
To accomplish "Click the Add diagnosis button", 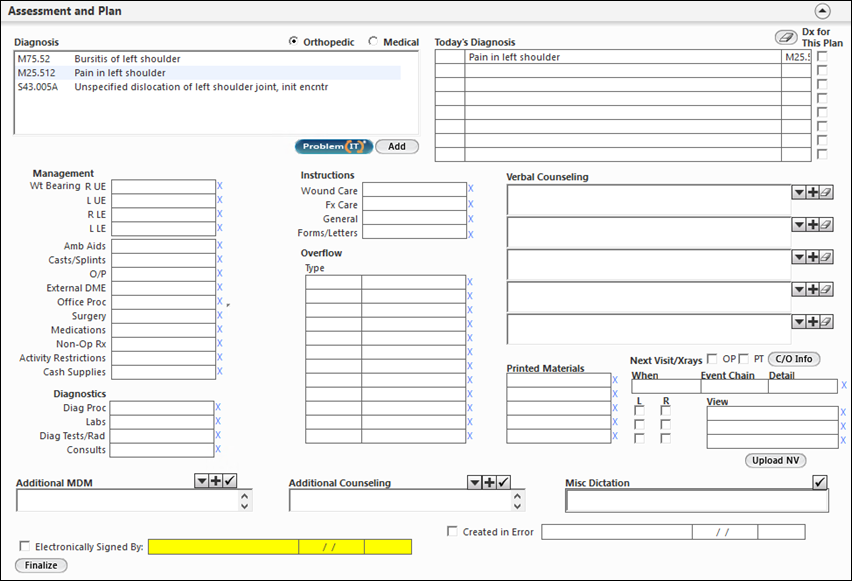I will coord(397,146).
